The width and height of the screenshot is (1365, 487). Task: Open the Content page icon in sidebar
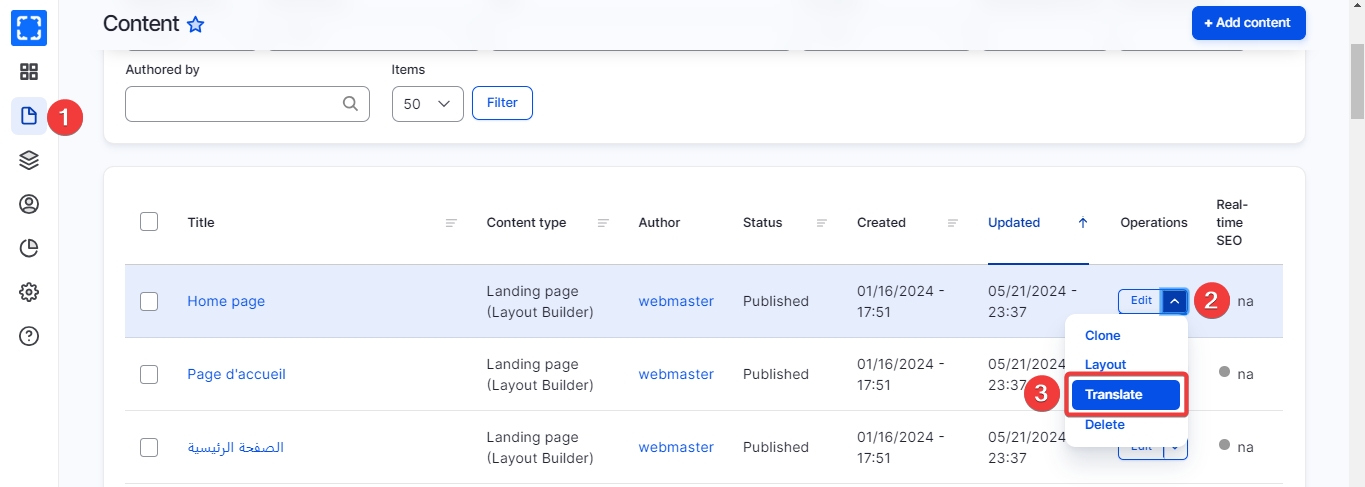[29, 116]
